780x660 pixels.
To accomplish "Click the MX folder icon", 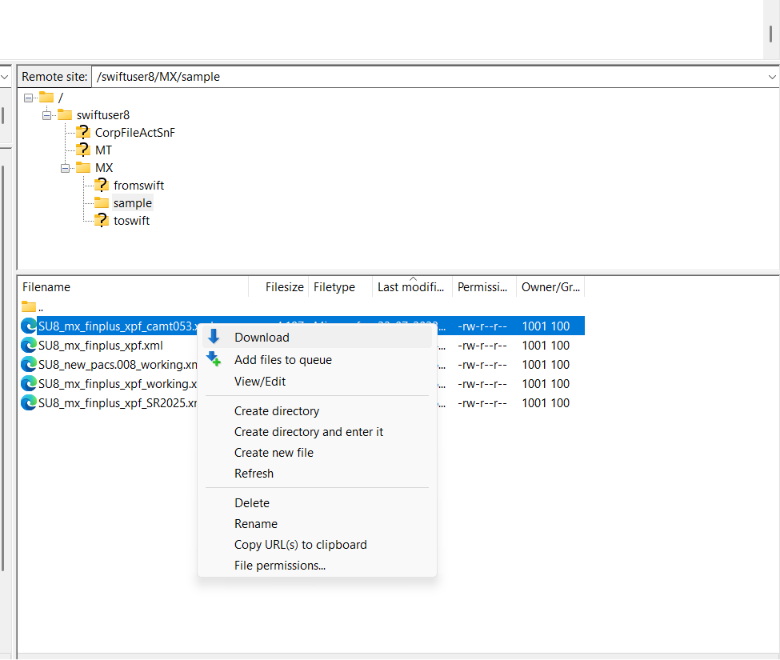I will pyautogui.click(x=83, y=168).
